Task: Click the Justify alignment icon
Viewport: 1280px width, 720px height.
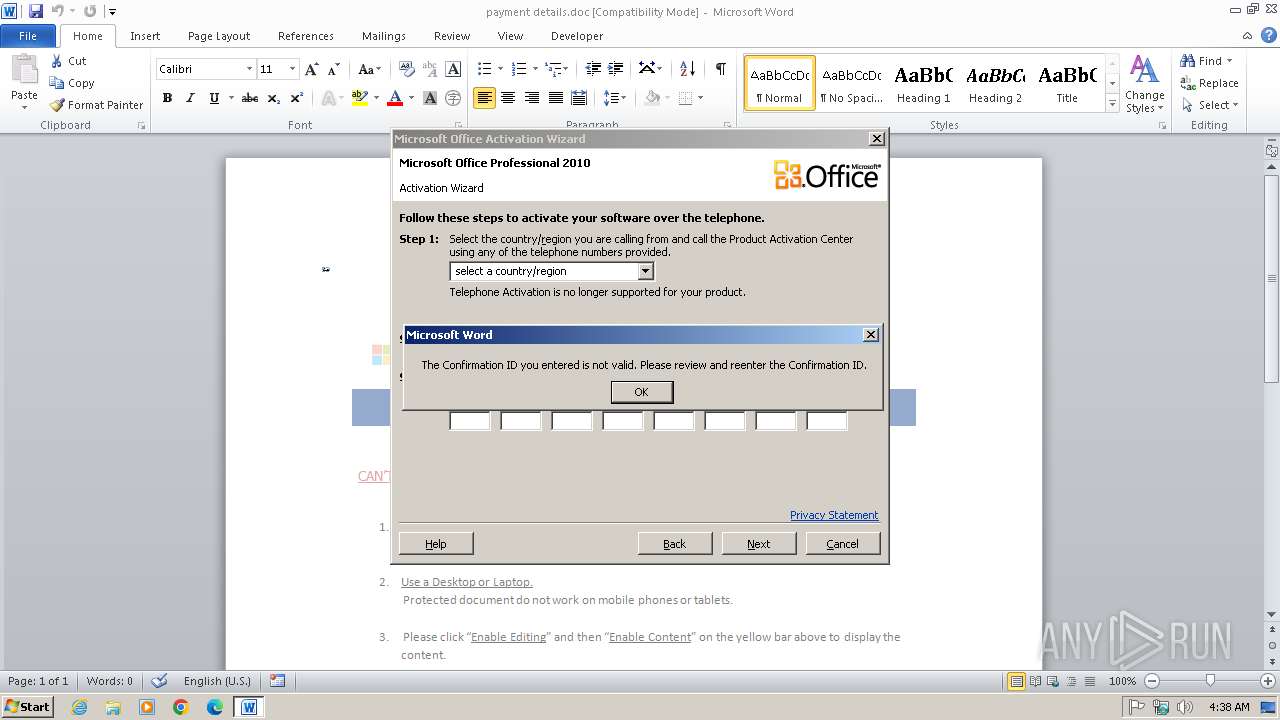Action: 555,98
